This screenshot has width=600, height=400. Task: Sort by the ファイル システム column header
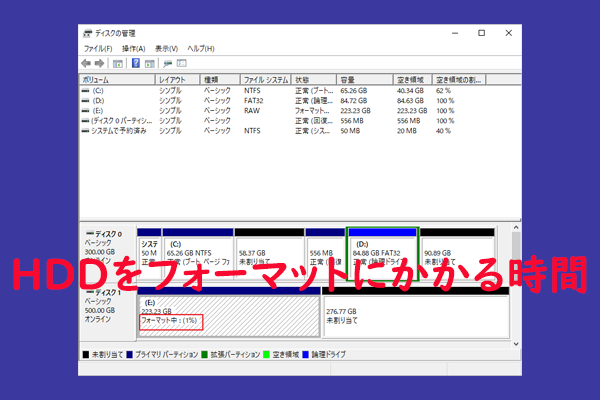(x=266, y=80)
